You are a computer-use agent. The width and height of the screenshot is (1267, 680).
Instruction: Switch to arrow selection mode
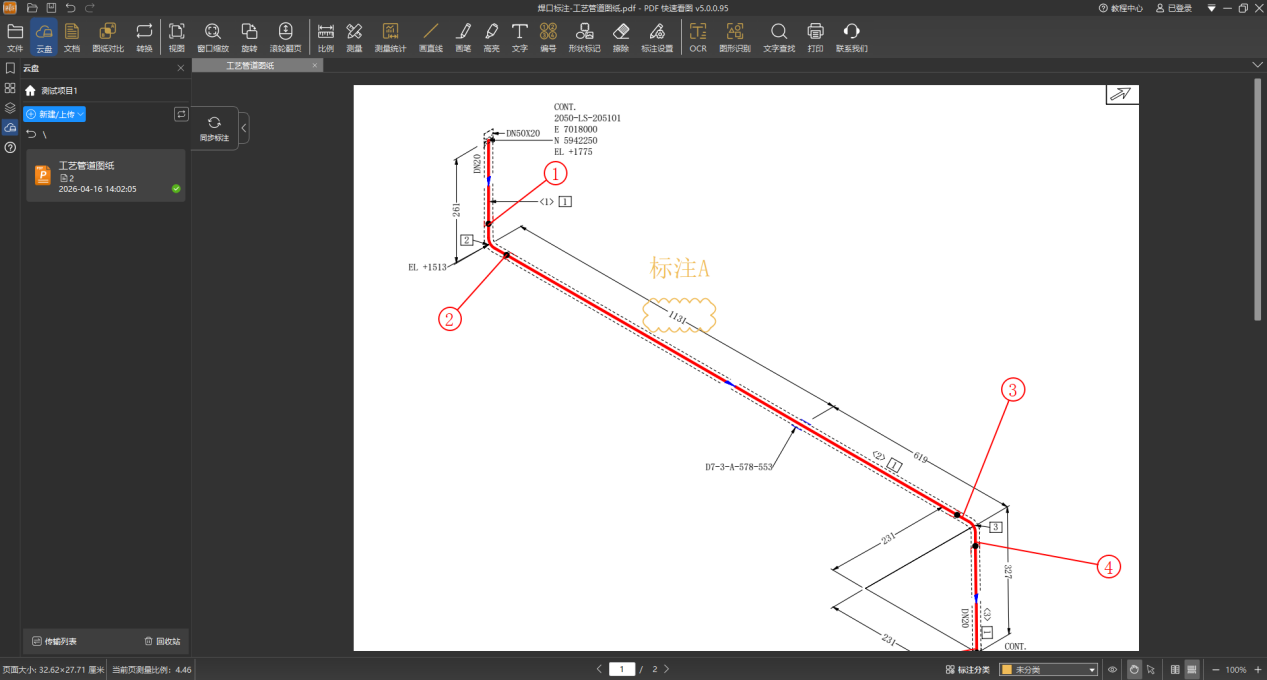1151,669
